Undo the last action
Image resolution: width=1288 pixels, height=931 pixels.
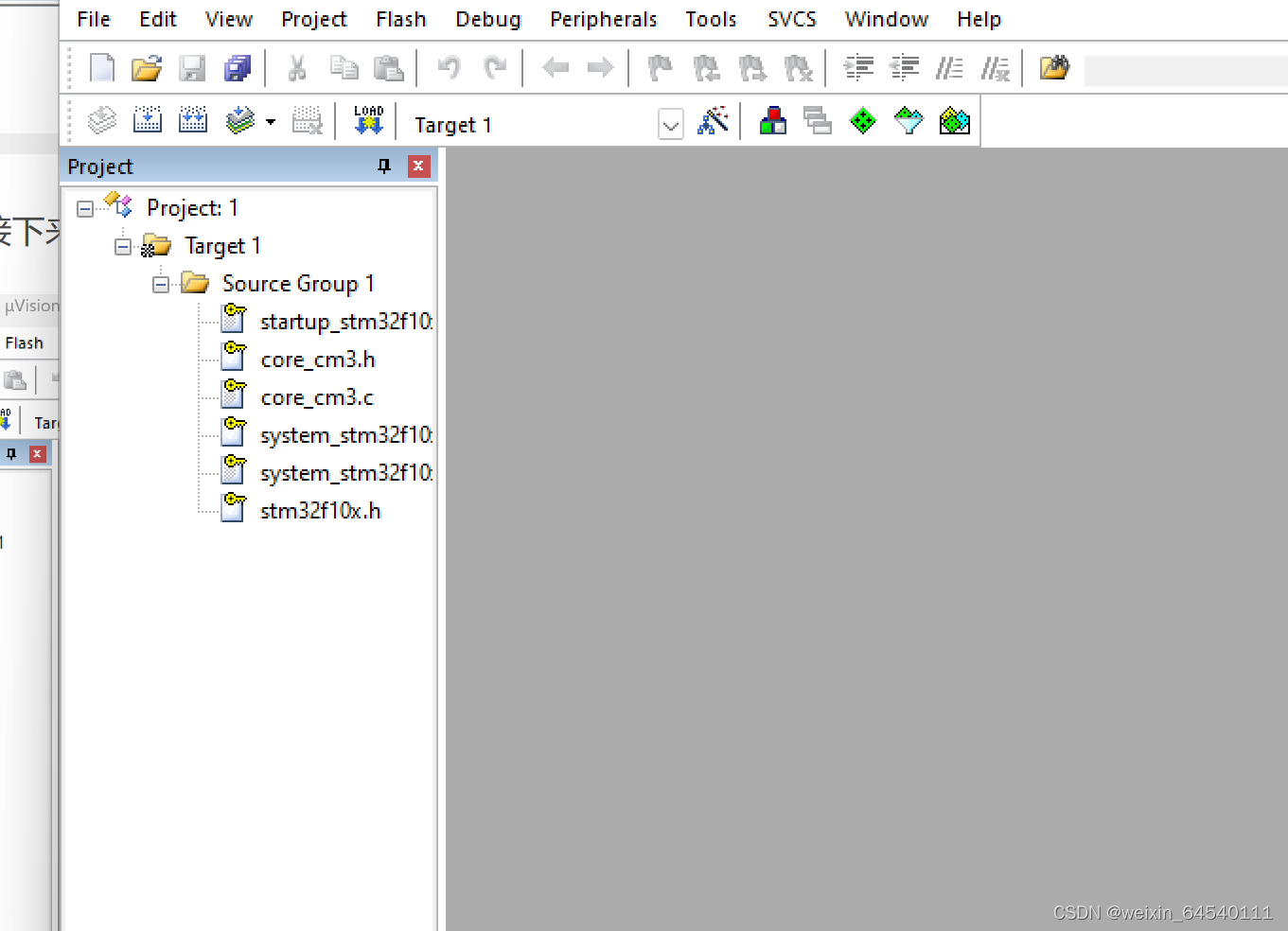(x=449, y=67)
